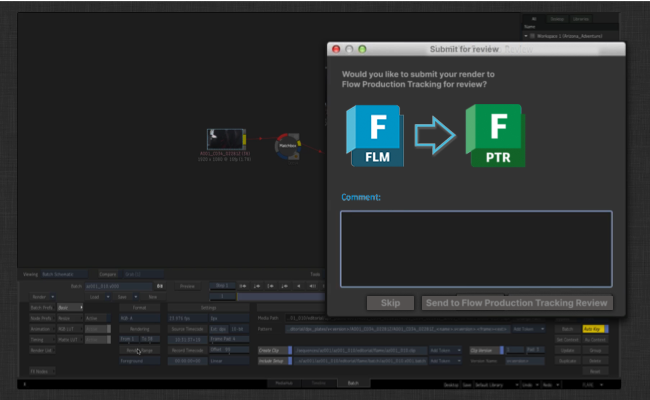Open the Load dropdown arrow
Screen dimensions: 650x400
108,297
